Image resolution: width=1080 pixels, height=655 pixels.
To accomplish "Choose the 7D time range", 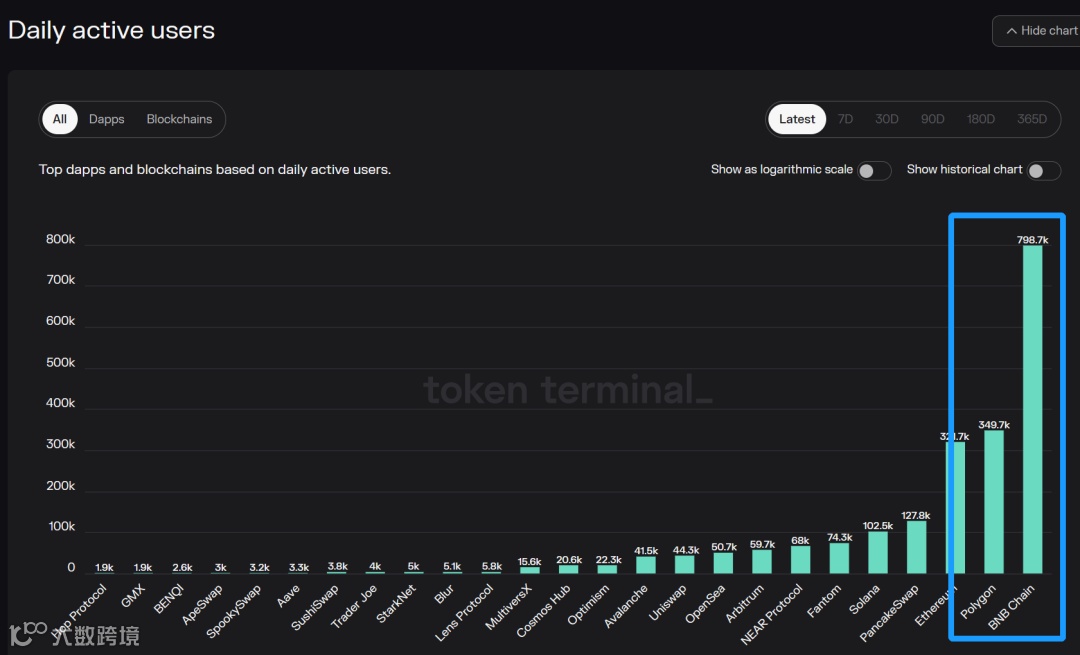I will click(846, 119).
